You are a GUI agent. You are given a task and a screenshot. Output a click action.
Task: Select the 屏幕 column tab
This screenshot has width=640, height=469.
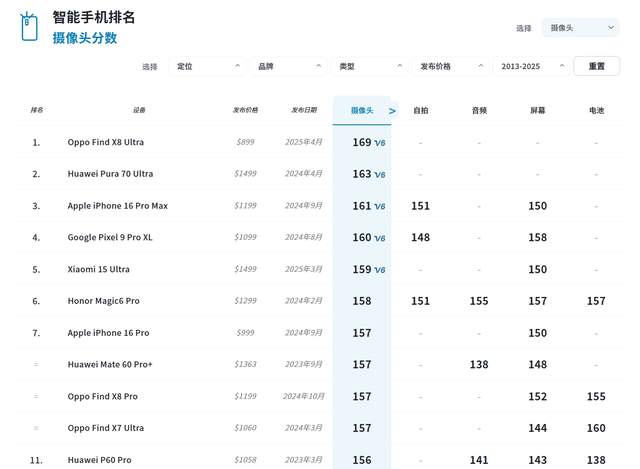pos(538,111)
